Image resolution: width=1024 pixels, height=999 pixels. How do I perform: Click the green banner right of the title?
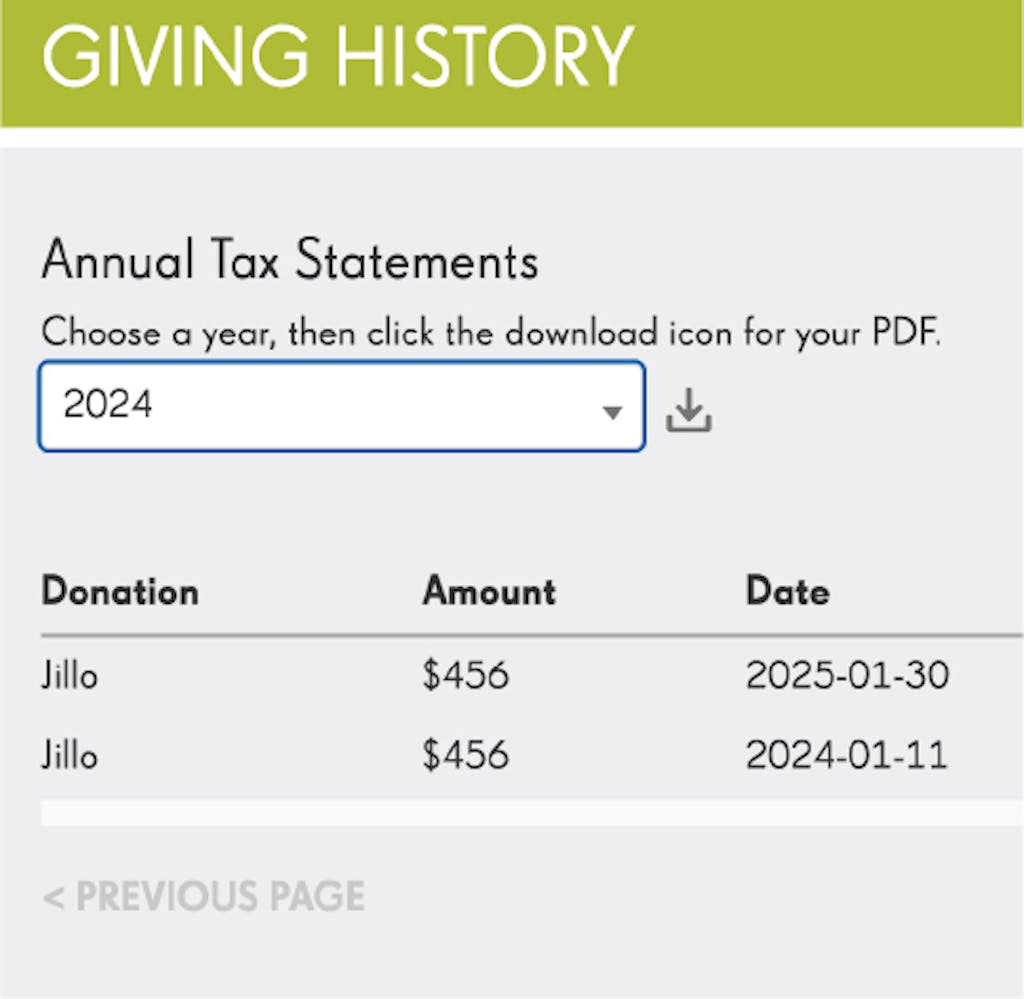pos(830,60)
